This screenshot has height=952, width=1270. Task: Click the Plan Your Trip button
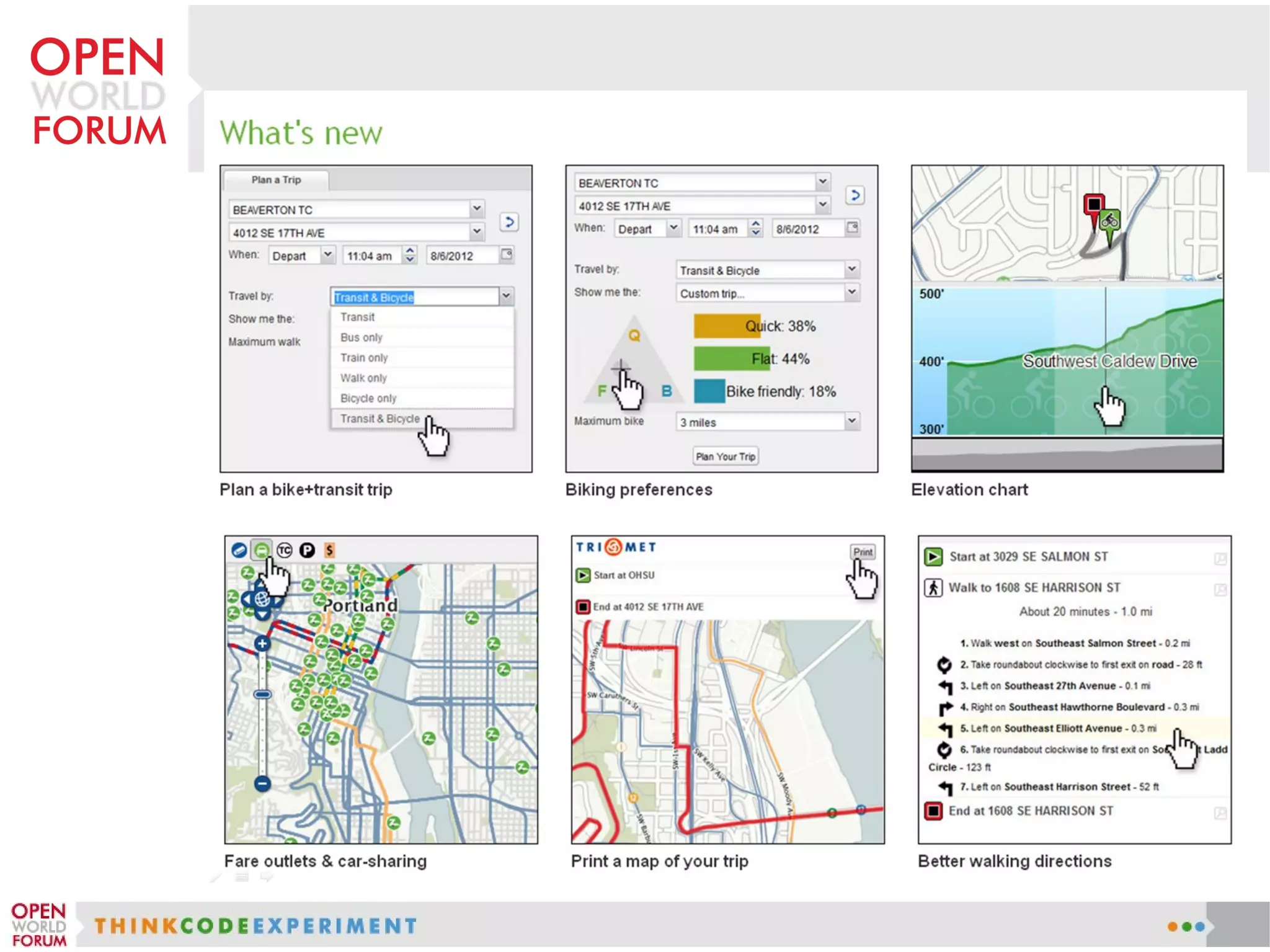pyautogui.click(x=726, y=456)
